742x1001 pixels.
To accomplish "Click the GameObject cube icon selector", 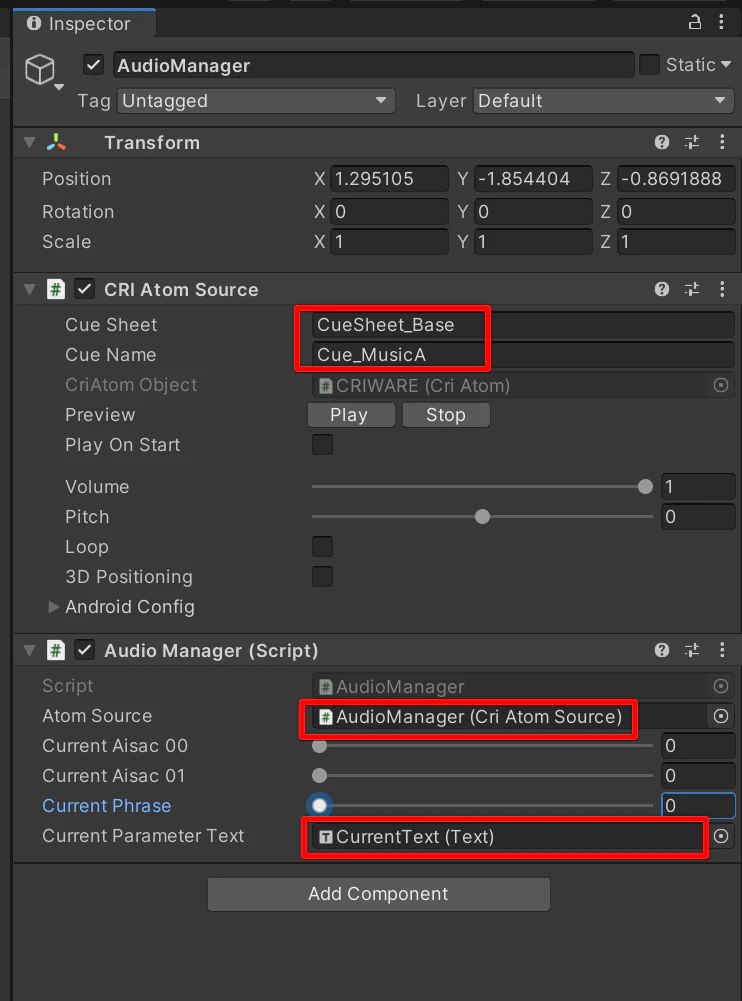I will (x=40, y=69).
